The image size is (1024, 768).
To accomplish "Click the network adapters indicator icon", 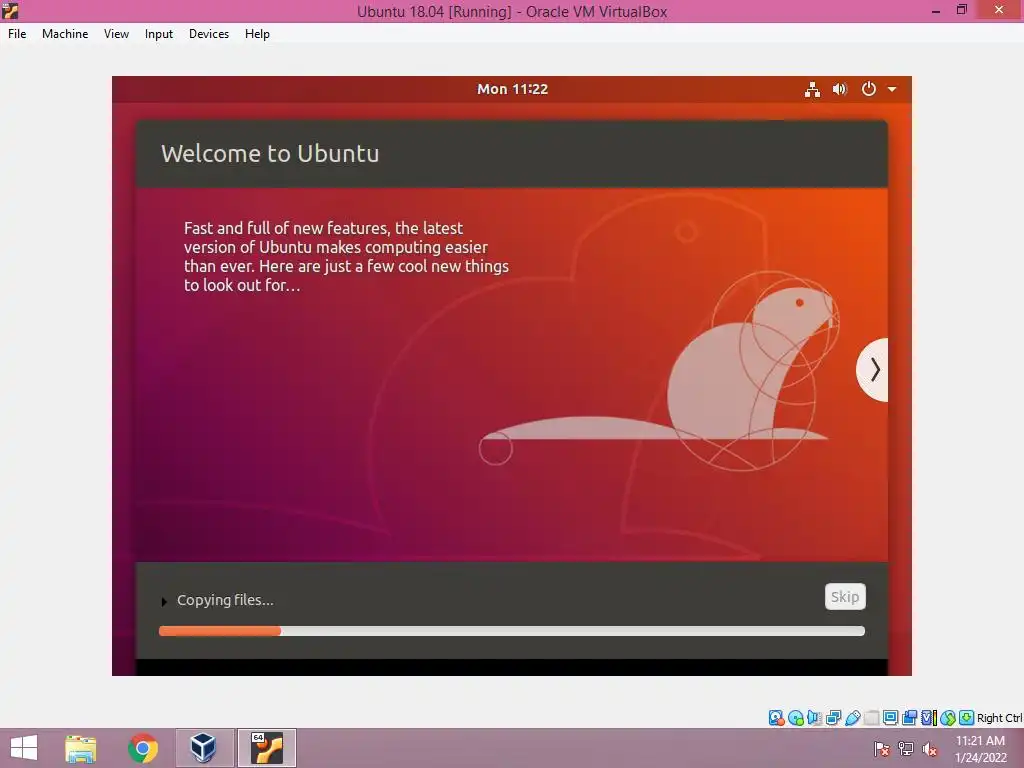I will click(833, 718).
